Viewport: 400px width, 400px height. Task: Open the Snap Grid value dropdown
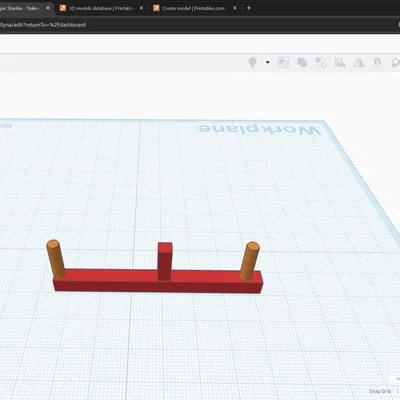click(397, 391)
